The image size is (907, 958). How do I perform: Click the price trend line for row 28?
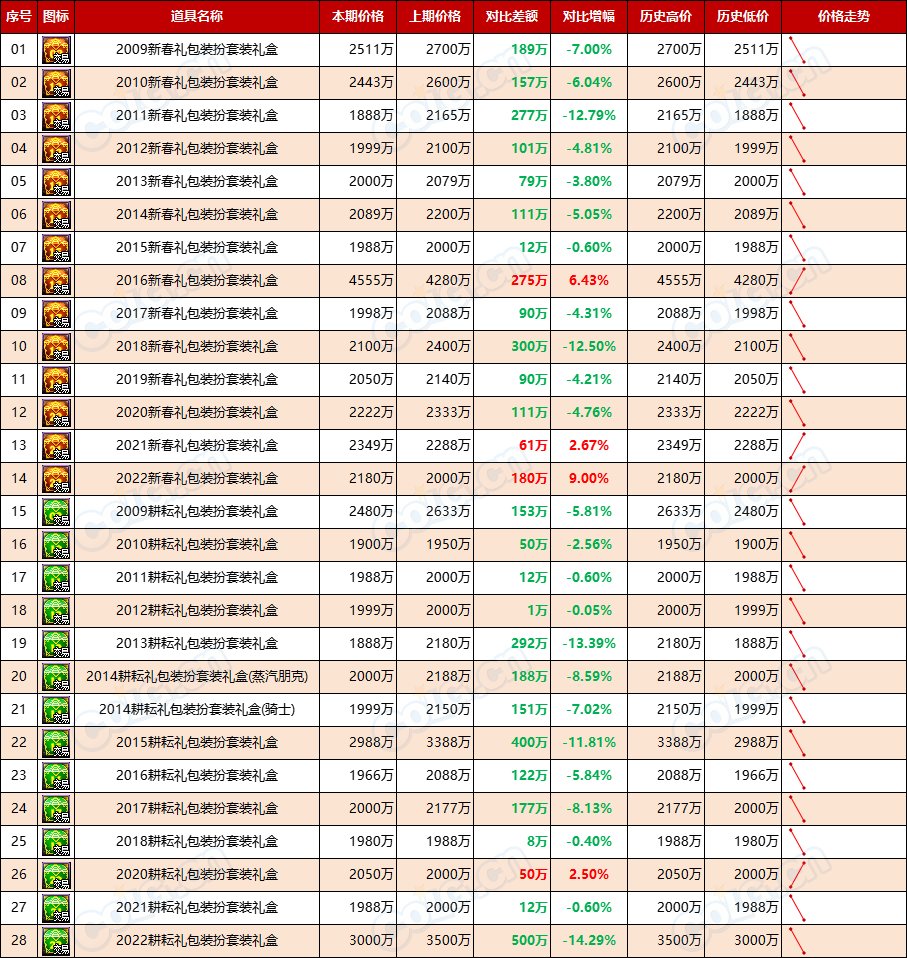pyautogui.click(x=798, y=941)
